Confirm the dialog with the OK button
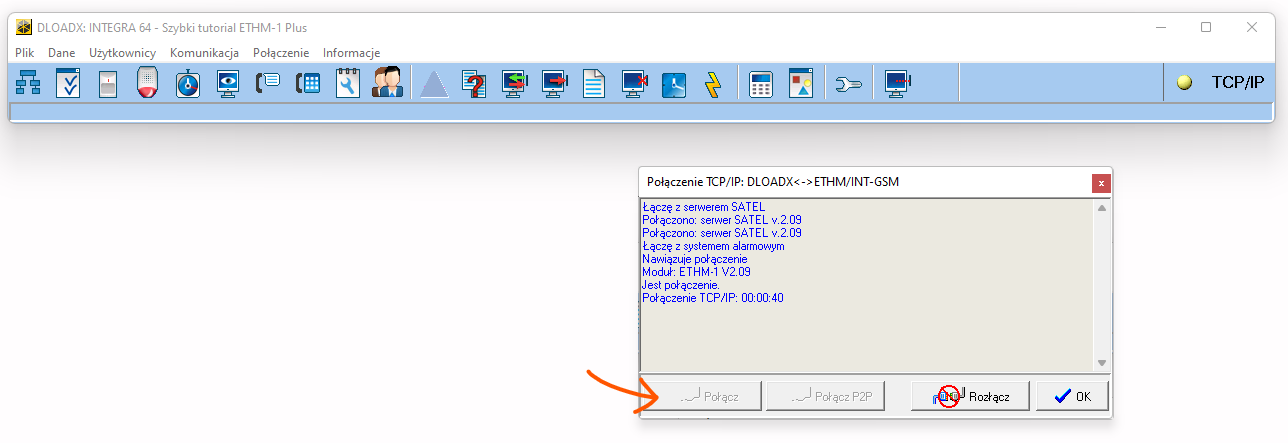The height and width of the screenshot is (443, 1288). [1072, 396]
